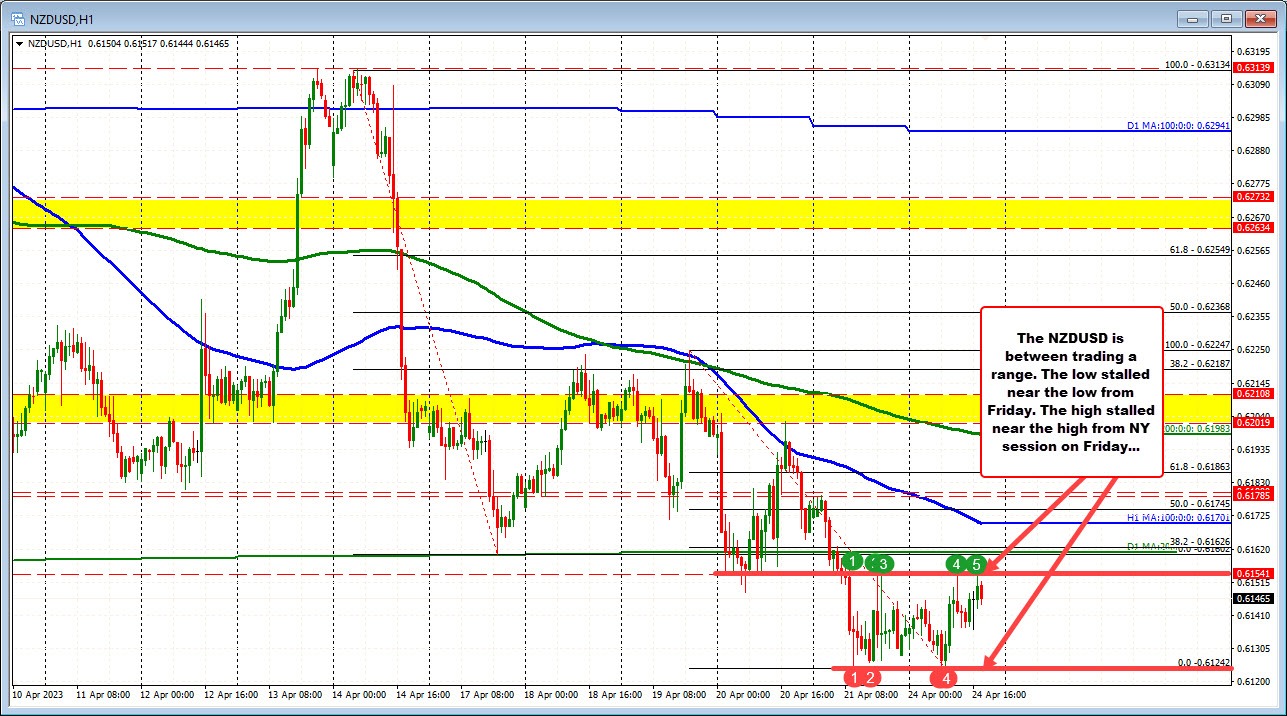1287x716 pixels.
Task: Click the maximize button on the chart window
Action: tap(1224, 18)
